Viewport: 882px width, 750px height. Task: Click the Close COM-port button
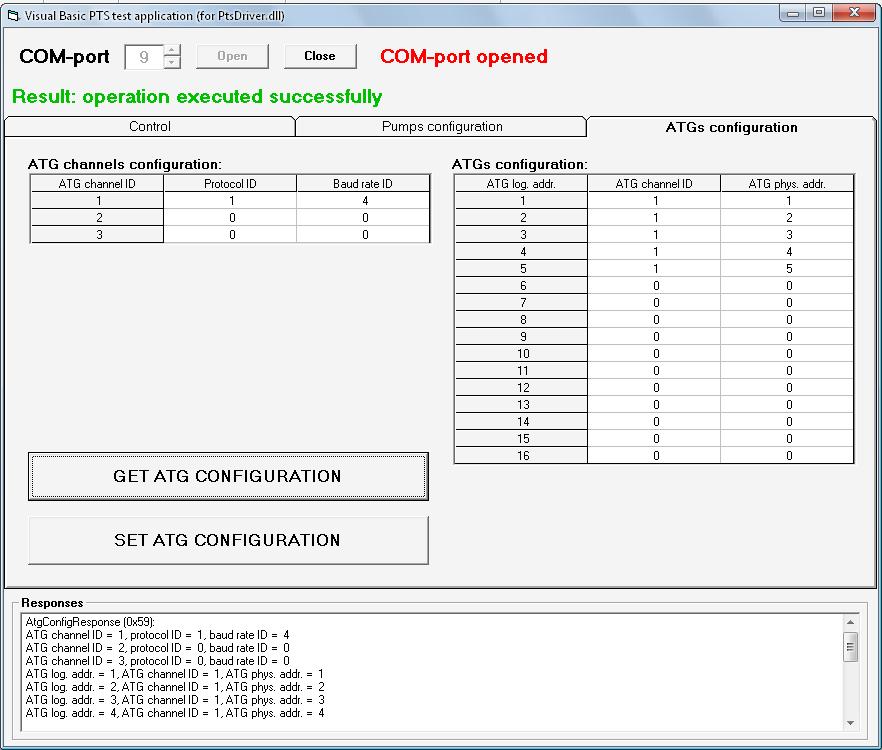click(320, 56)
